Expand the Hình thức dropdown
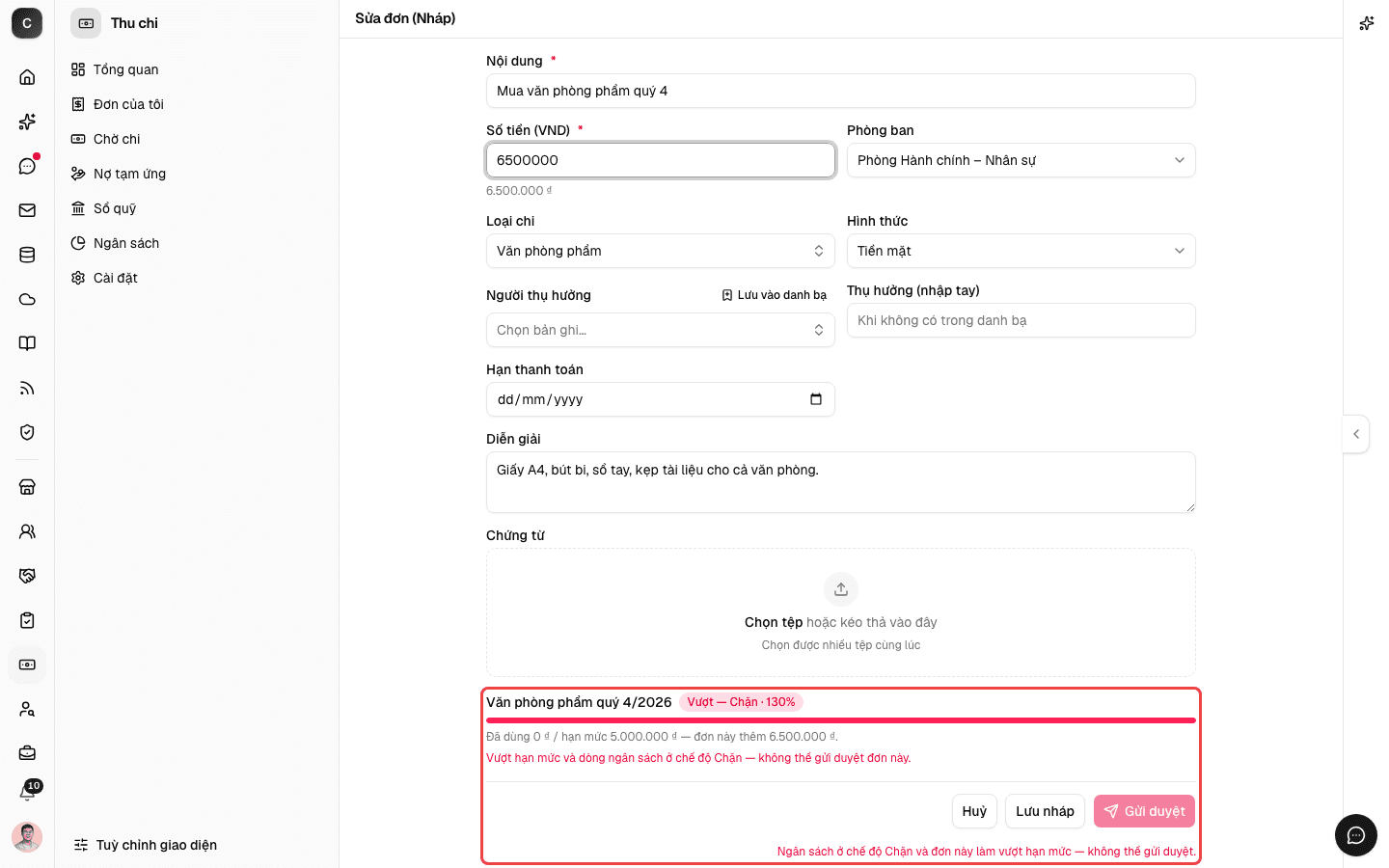 pos(1021,251)
